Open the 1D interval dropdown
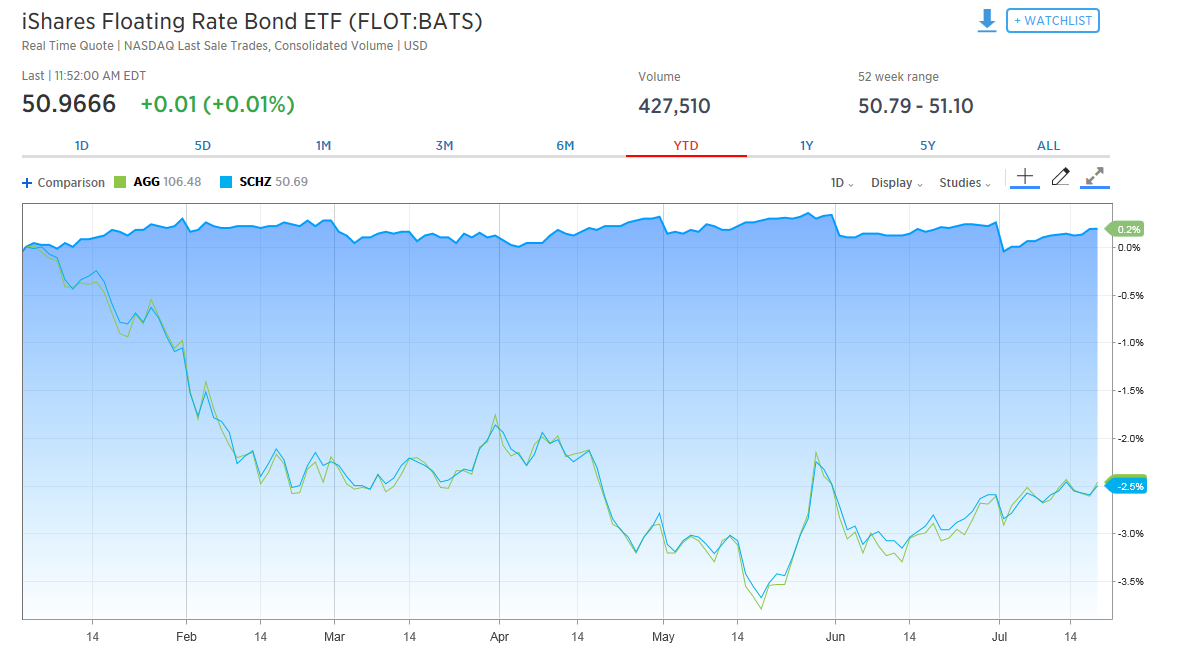The height and width of the screenshot is (667, 1196). (x=840, y=183)
